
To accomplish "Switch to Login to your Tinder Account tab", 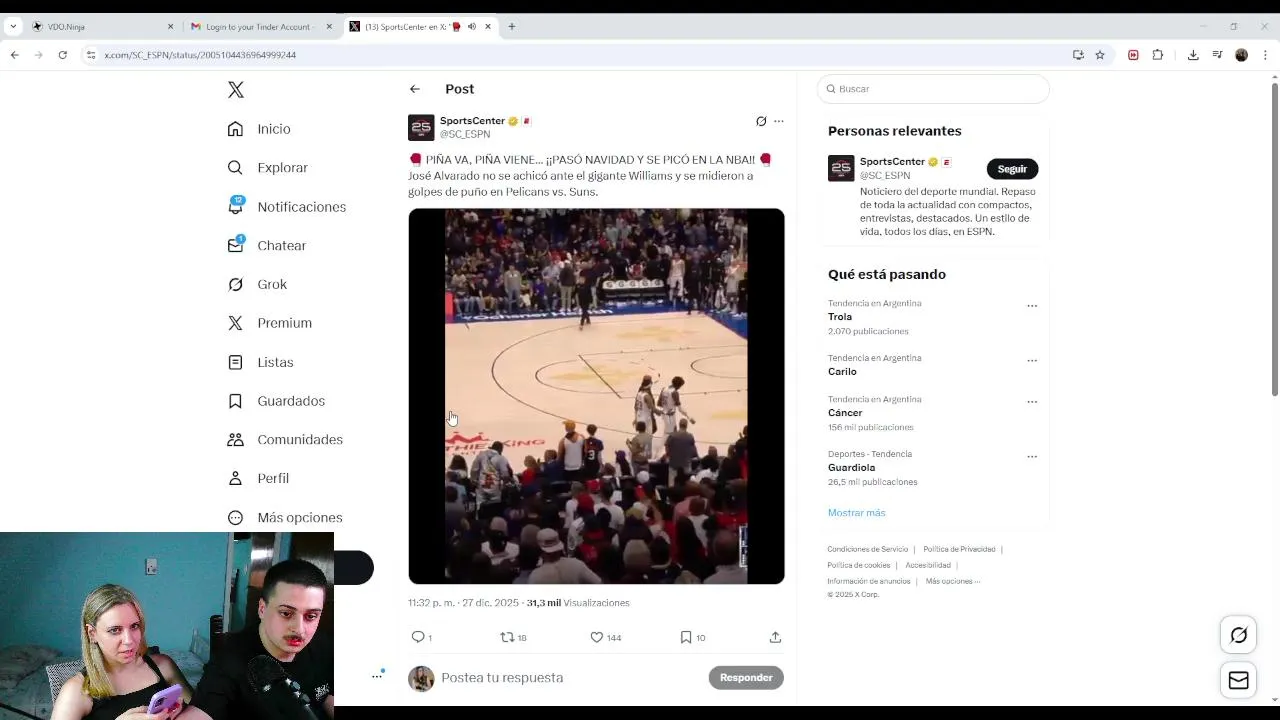I will [x=261, y=27].
